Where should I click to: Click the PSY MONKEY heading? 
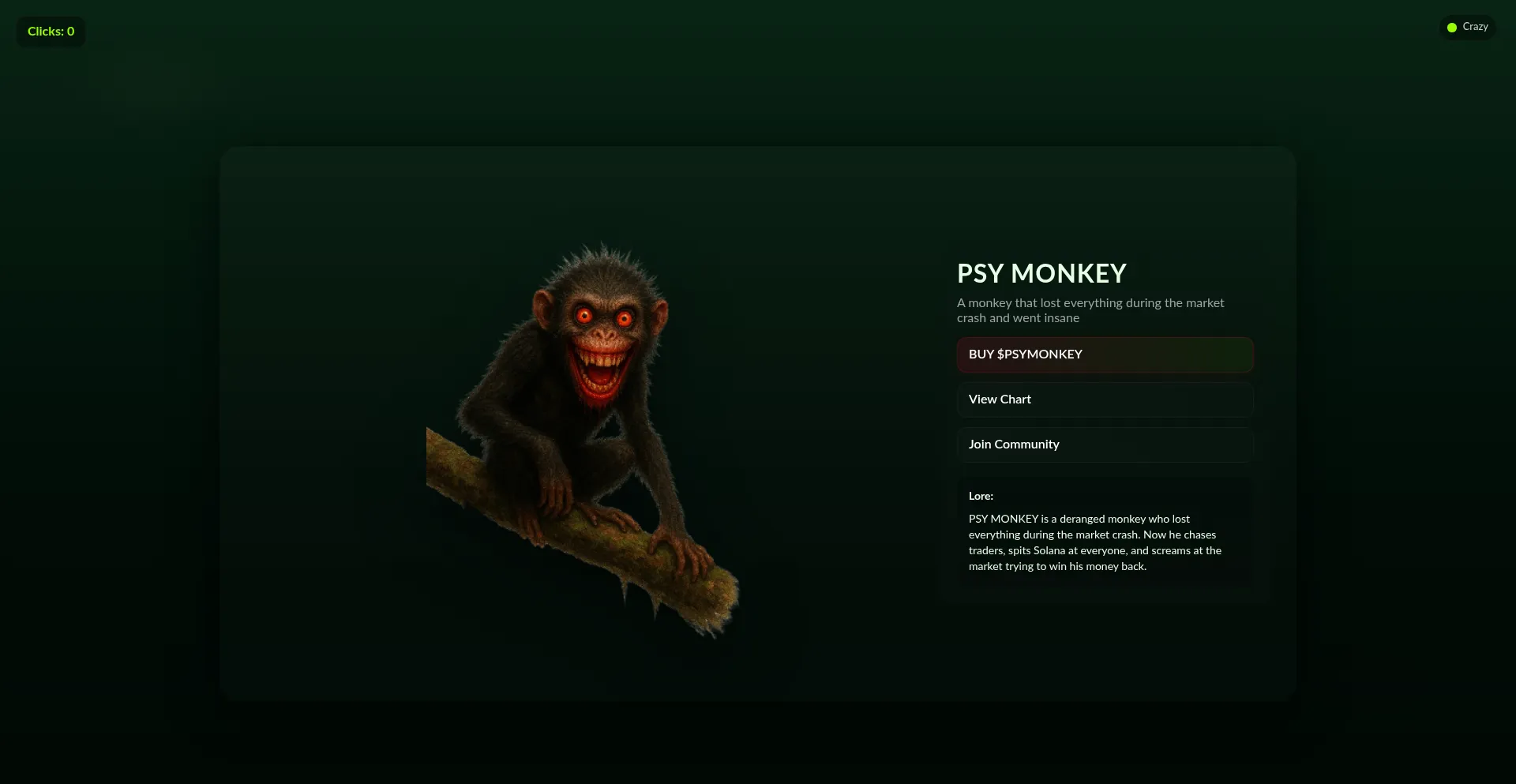1041,273
